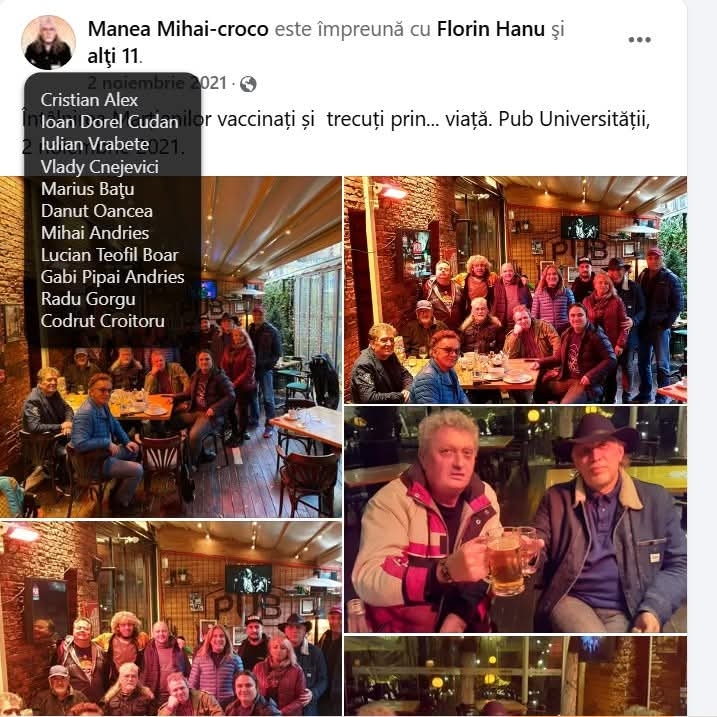The width and height of the screenshot is (717, 717).
Task: Select Radu Gorgu in tagged list
Action: (x=88, y=299)
